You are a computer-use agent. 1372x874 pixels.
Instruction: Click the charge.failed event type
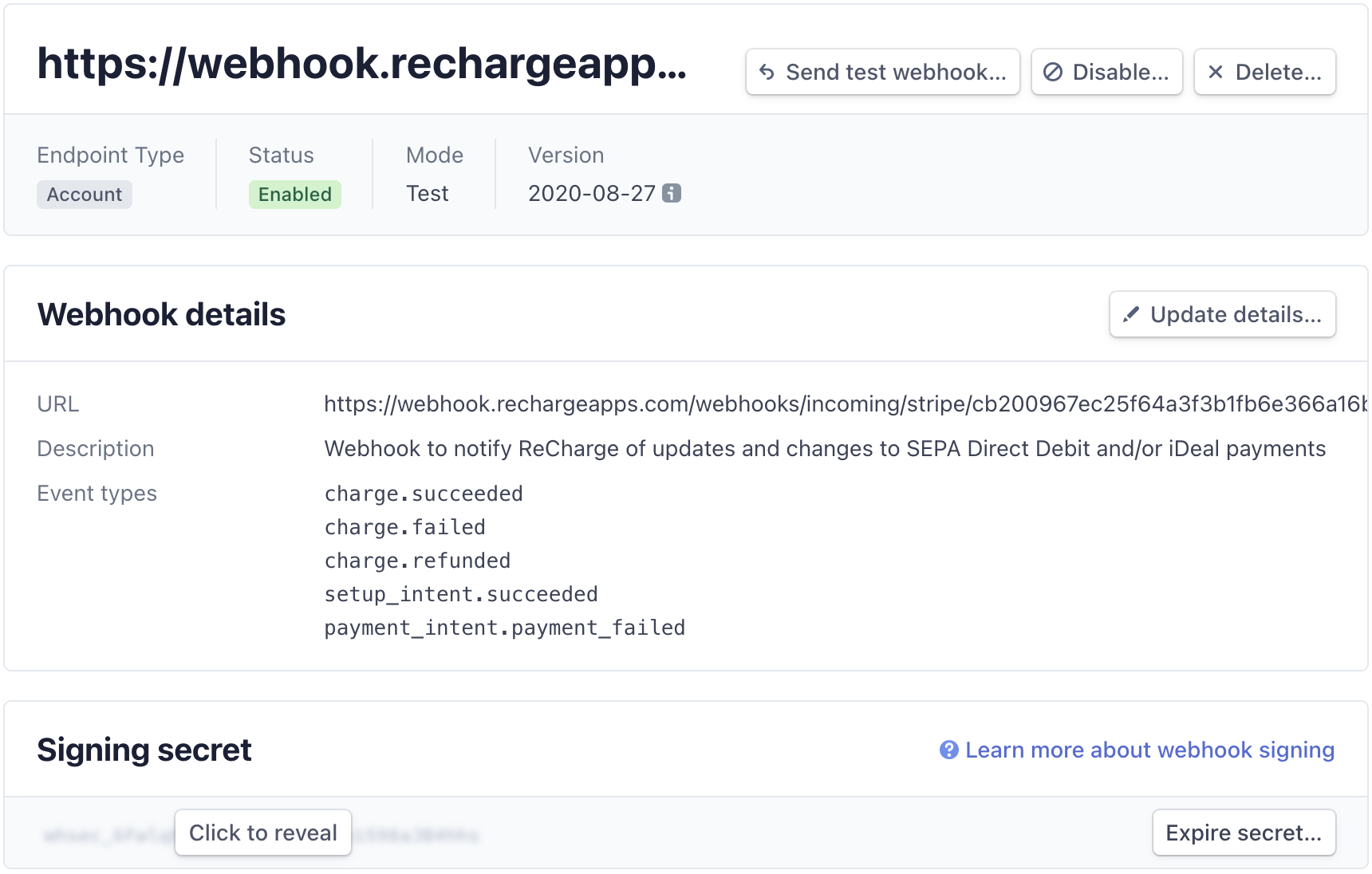coord(404,527)
